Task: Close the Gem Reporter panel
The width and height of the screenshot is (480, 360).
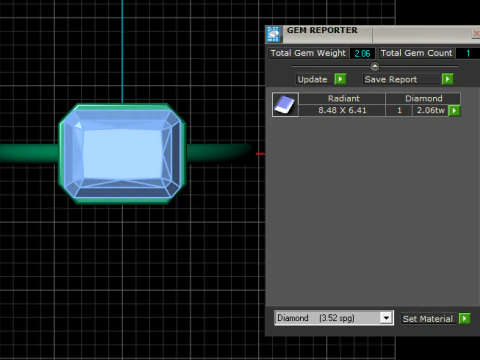Action: click(x=476, y=34)
